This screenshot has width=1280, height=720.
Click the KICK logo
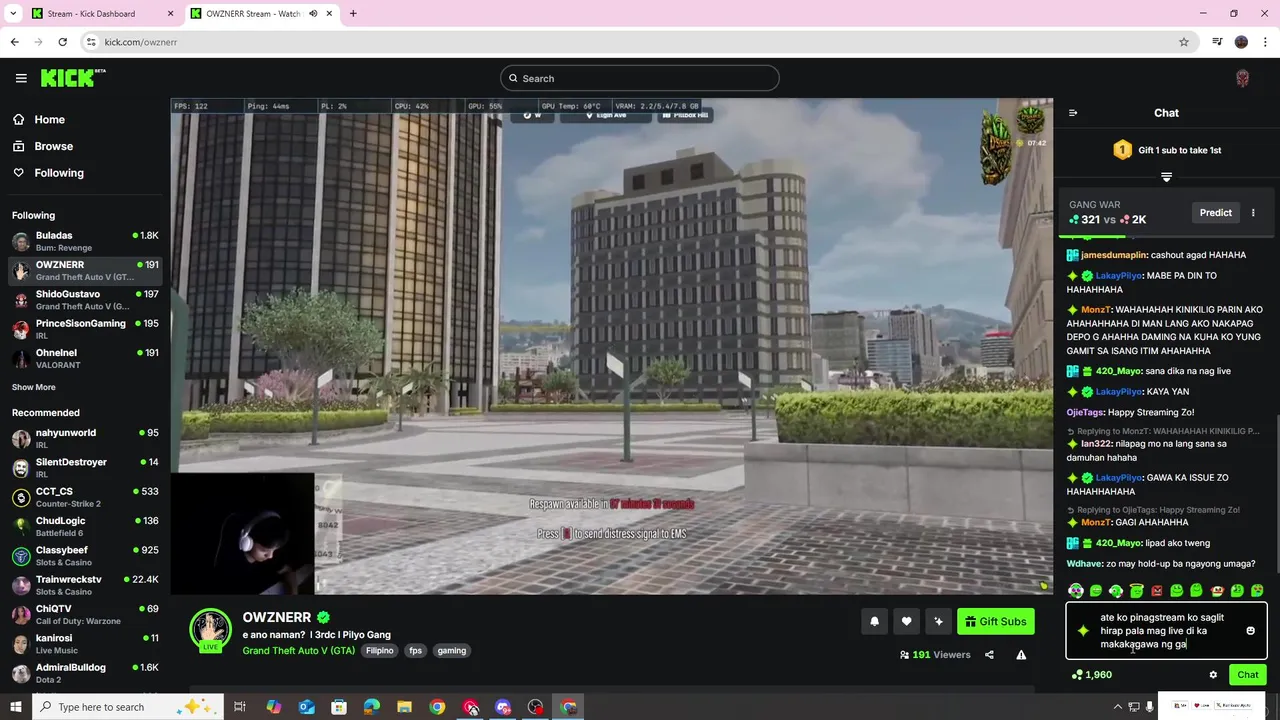[73, 78]
